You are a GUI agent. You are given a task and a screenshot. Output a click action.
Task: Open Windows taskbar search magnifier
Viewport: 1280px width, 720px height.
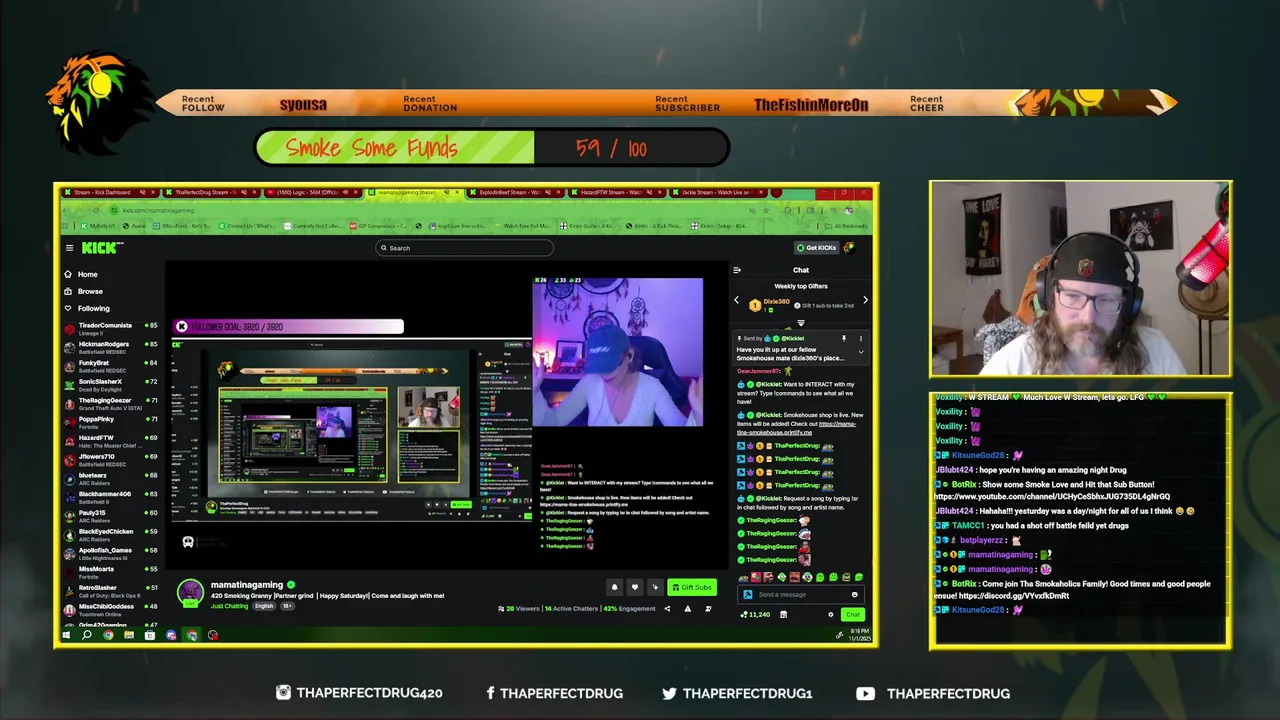(x=87, y=635)
